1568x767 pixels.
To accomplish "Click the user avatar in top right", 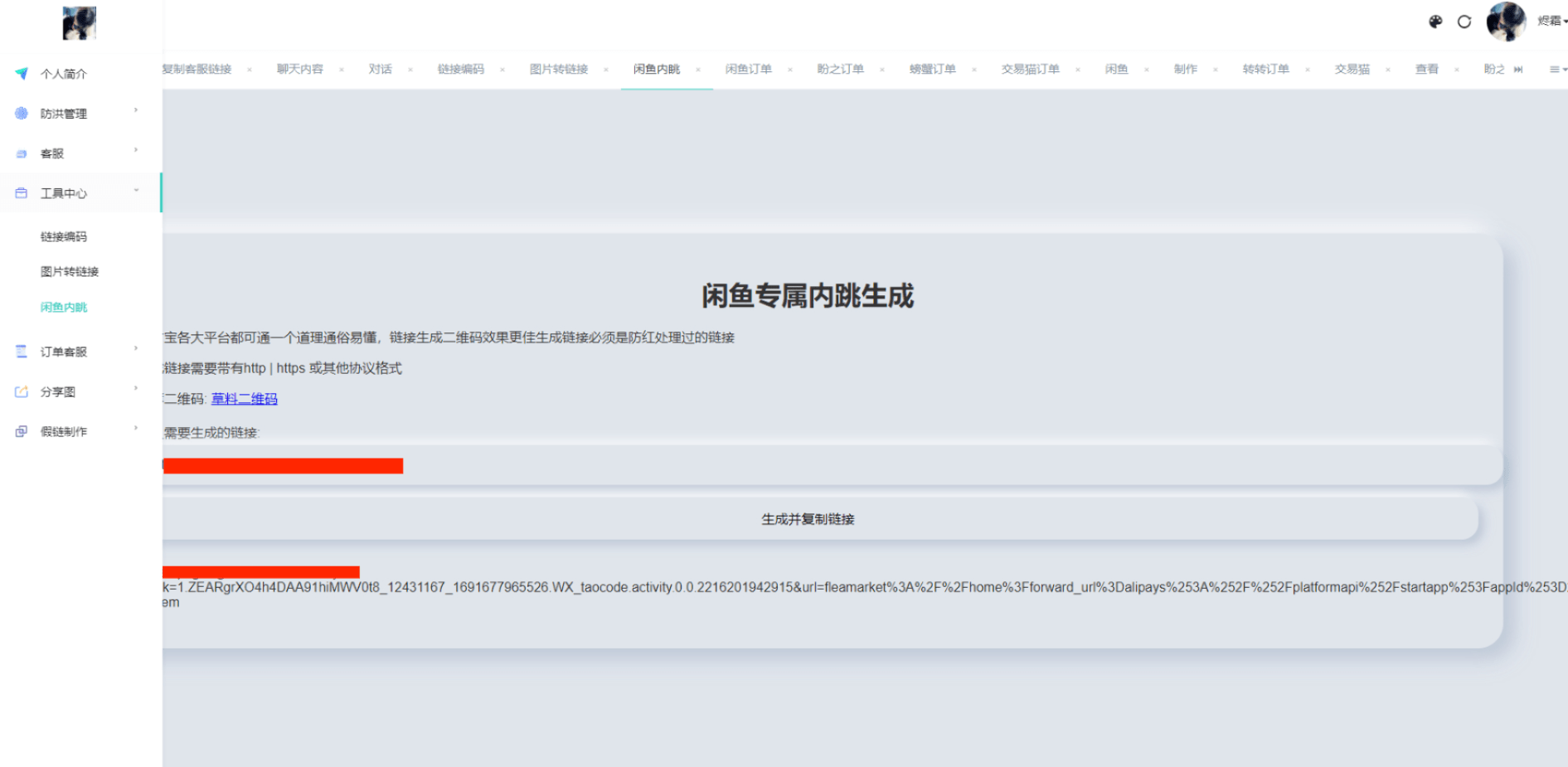I will click(1506, 22).
